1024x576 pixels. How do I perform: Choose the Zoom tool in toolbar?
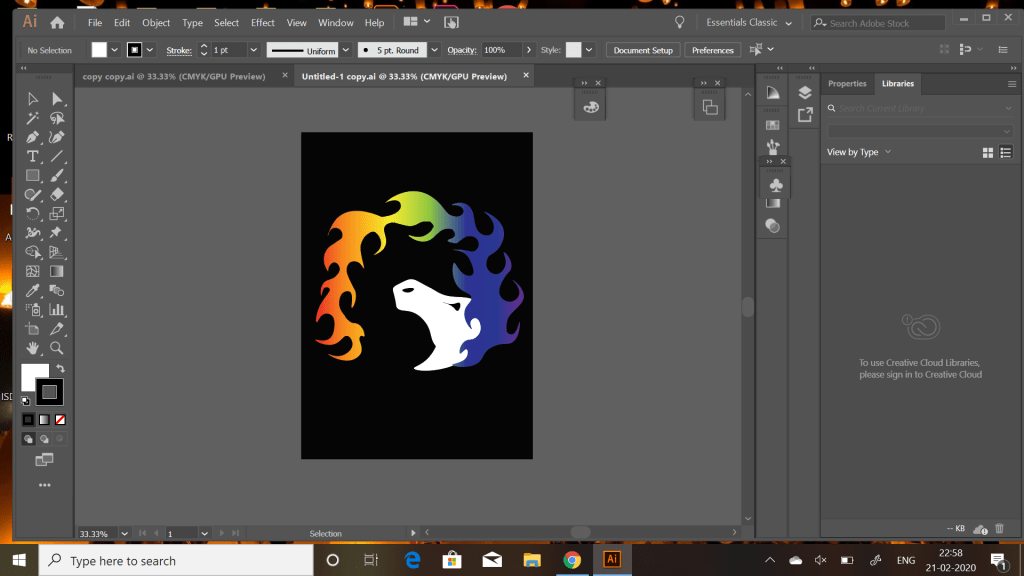point(57,348)
